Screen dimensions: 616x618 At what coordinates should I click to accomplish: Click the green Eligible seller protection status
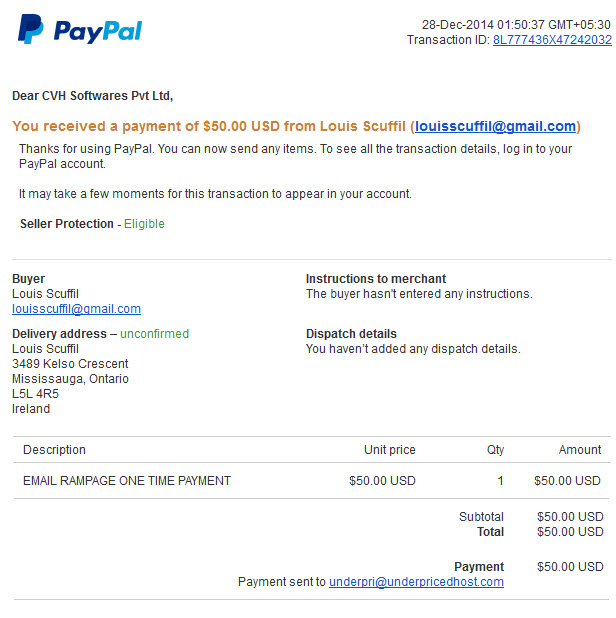pyautogui.click(x=144, y=224)
